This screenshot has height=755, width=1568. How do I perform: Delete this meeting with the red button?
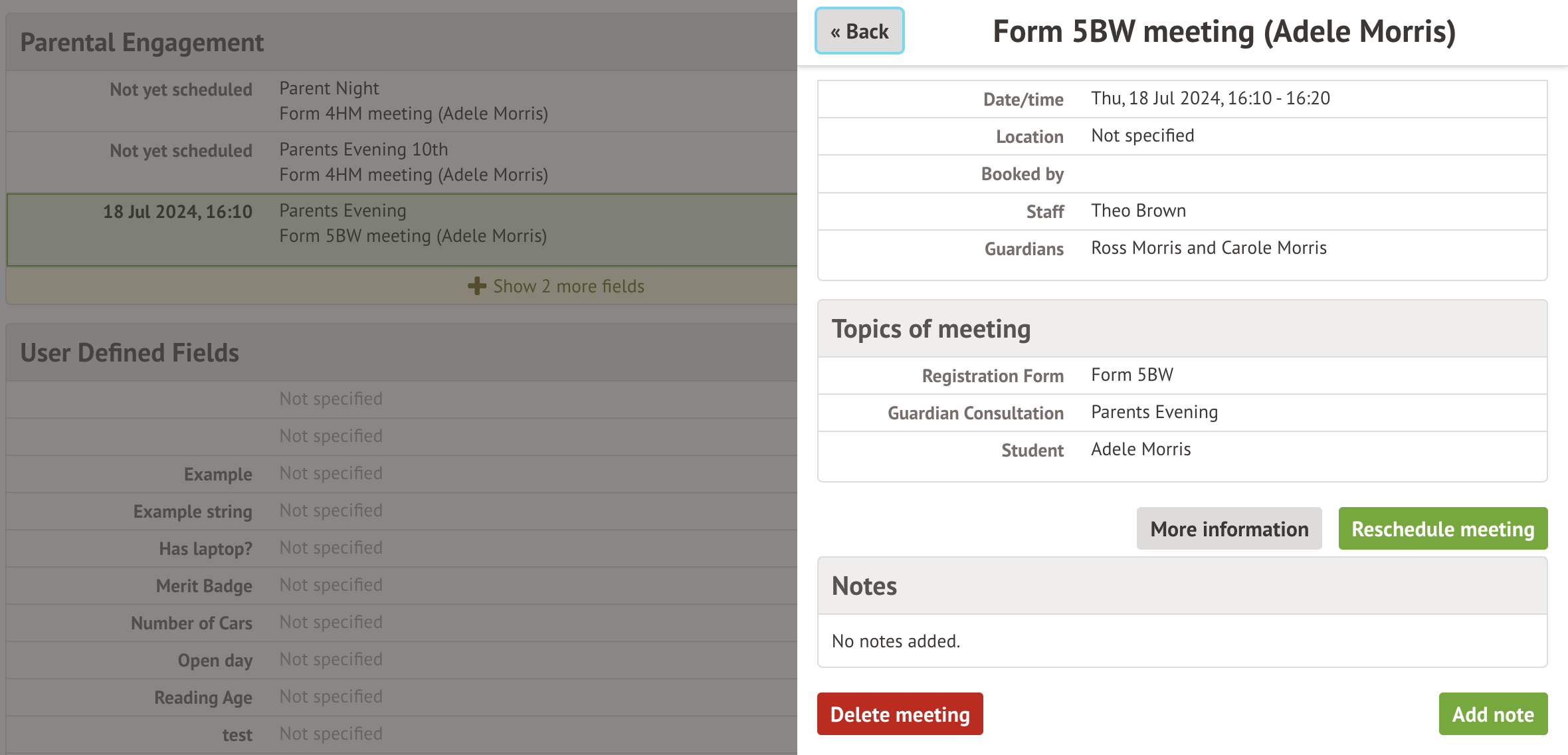click(900, 714)
